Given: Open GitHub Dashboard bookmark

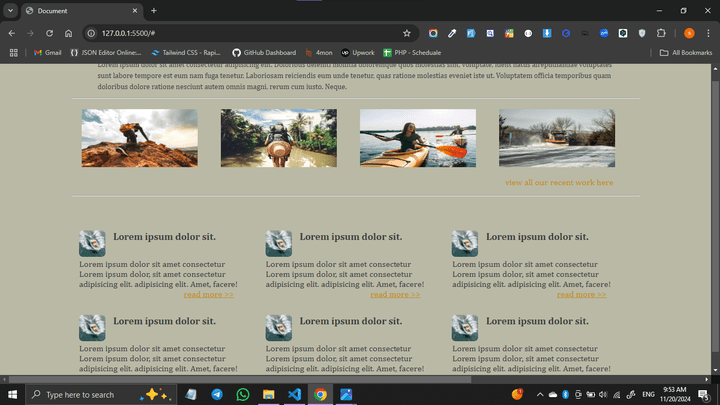Looking at the screenshot, I should click(x=264, y=53).
